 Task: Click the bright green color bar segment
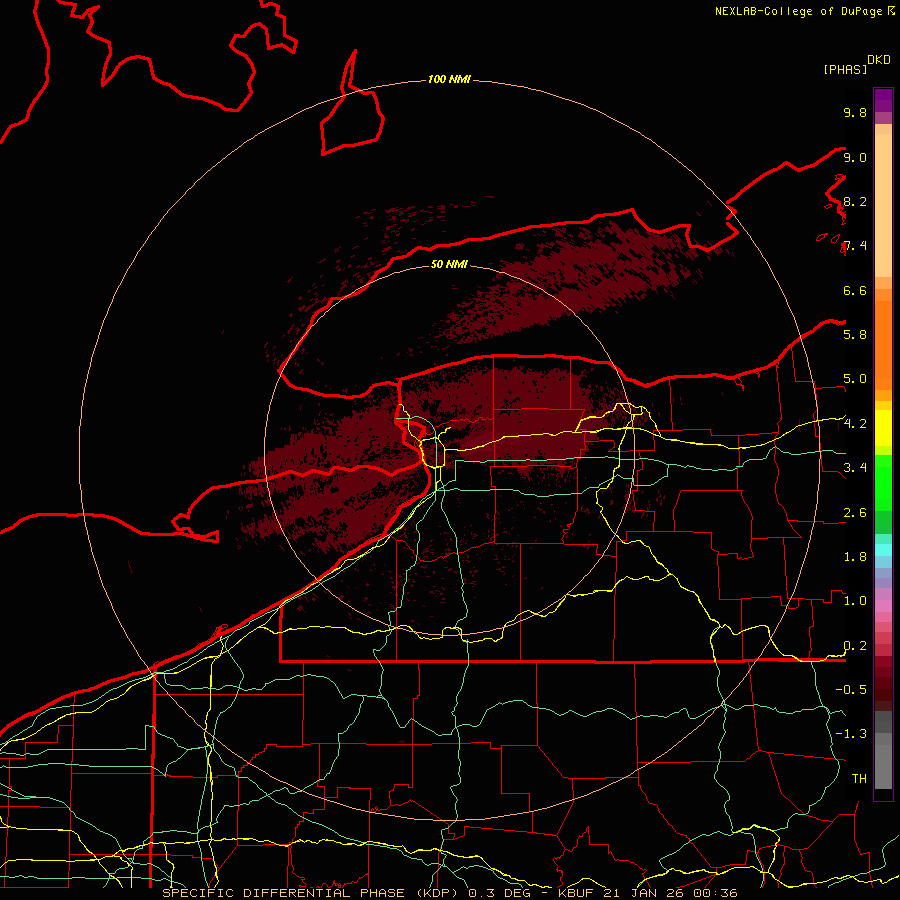(883, 482)
